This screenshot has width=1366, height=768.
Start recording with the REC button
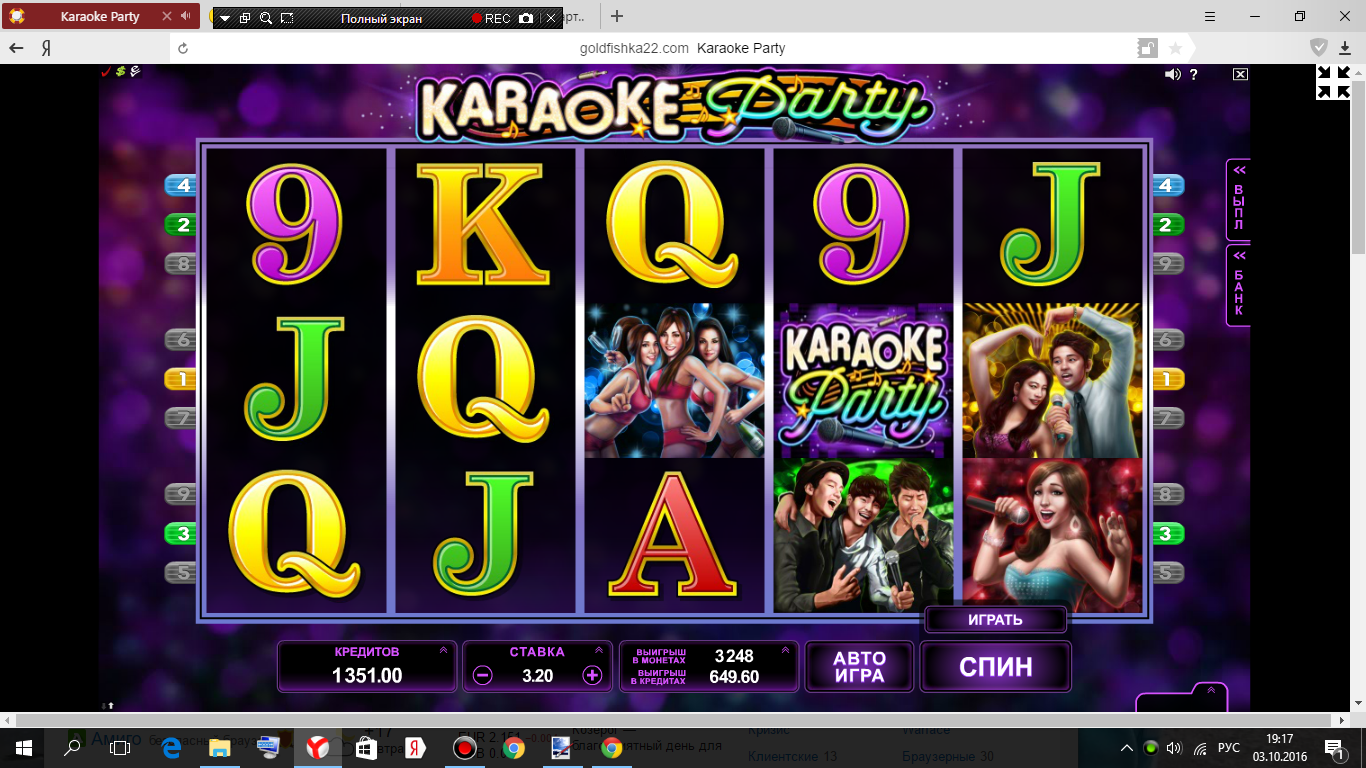(x=491, y=19)
